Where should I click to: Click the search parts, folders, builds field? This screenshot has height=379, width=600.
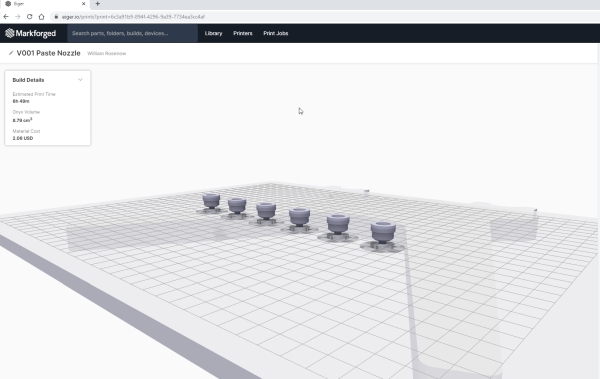pyautogui.click(x=132, y=33)
